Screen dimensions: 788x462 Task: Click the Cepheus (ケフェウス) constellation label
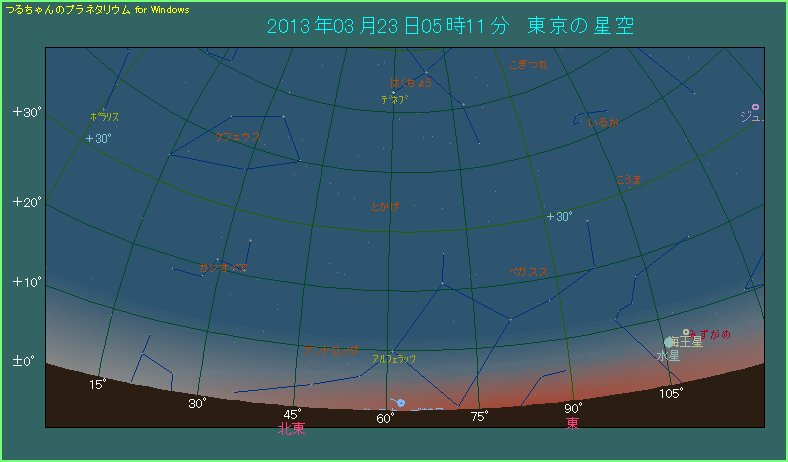pos(238,137)
